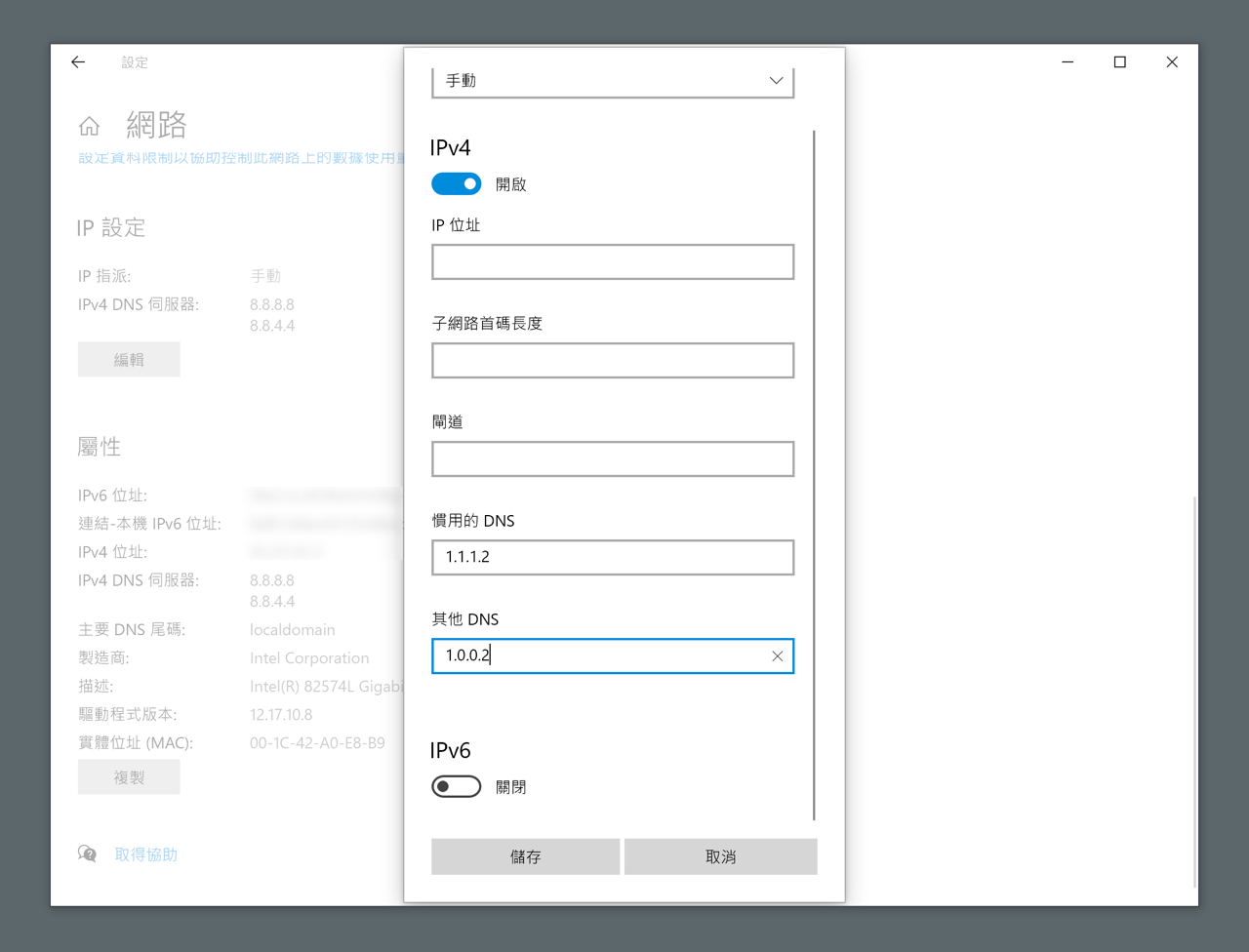Turn off the IPv4 toggle
This screenshot has width=1249, height=952.
point(456,183)
